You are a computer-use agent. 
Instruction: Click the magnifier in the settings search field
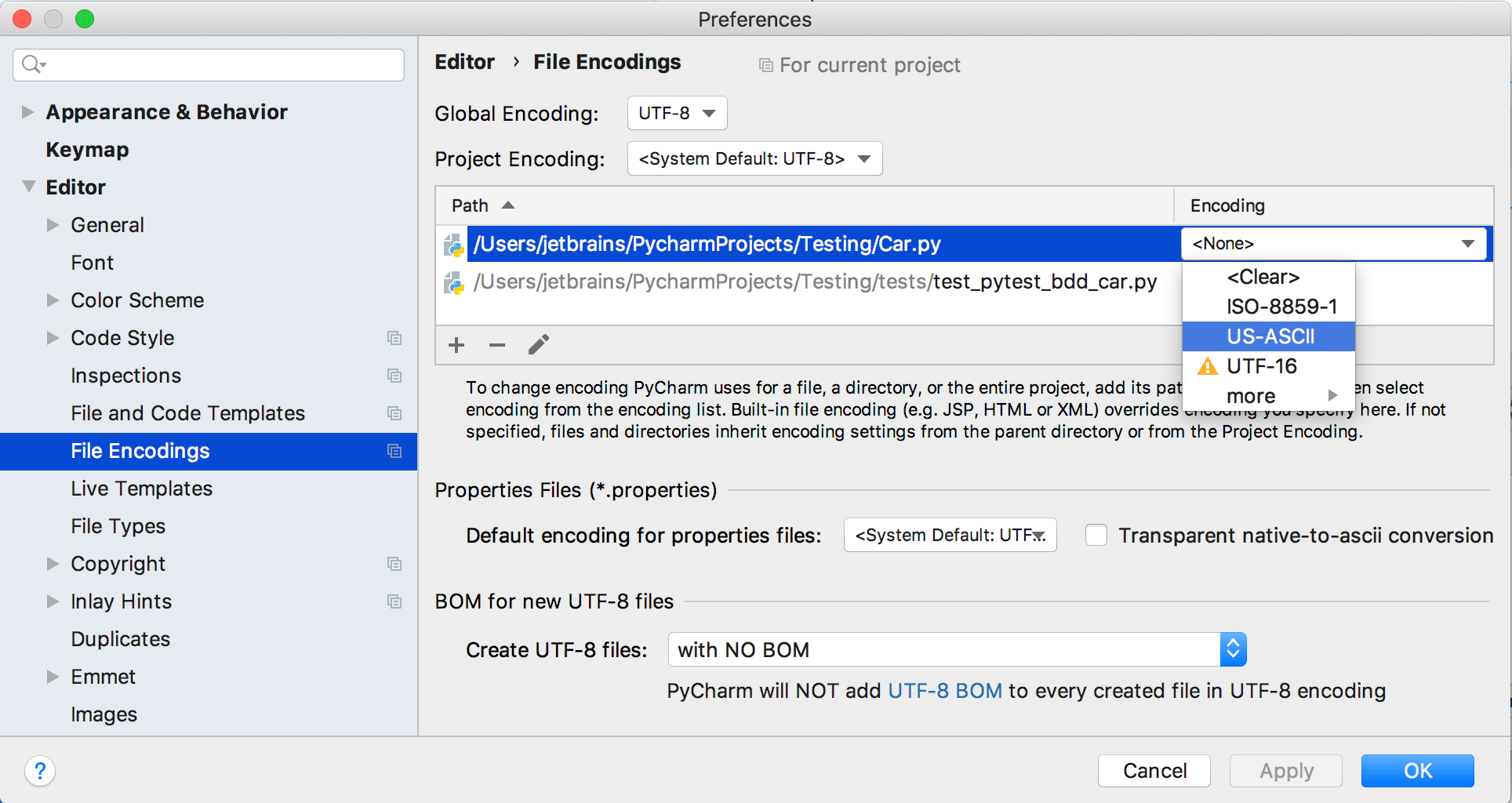point(31,64)
